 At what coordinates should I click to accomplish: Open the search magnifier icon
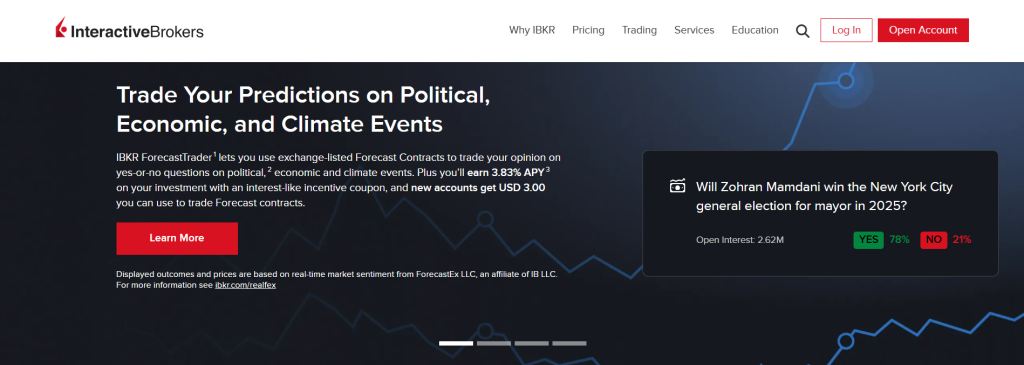pyautogui.click(x=803, y=31)
